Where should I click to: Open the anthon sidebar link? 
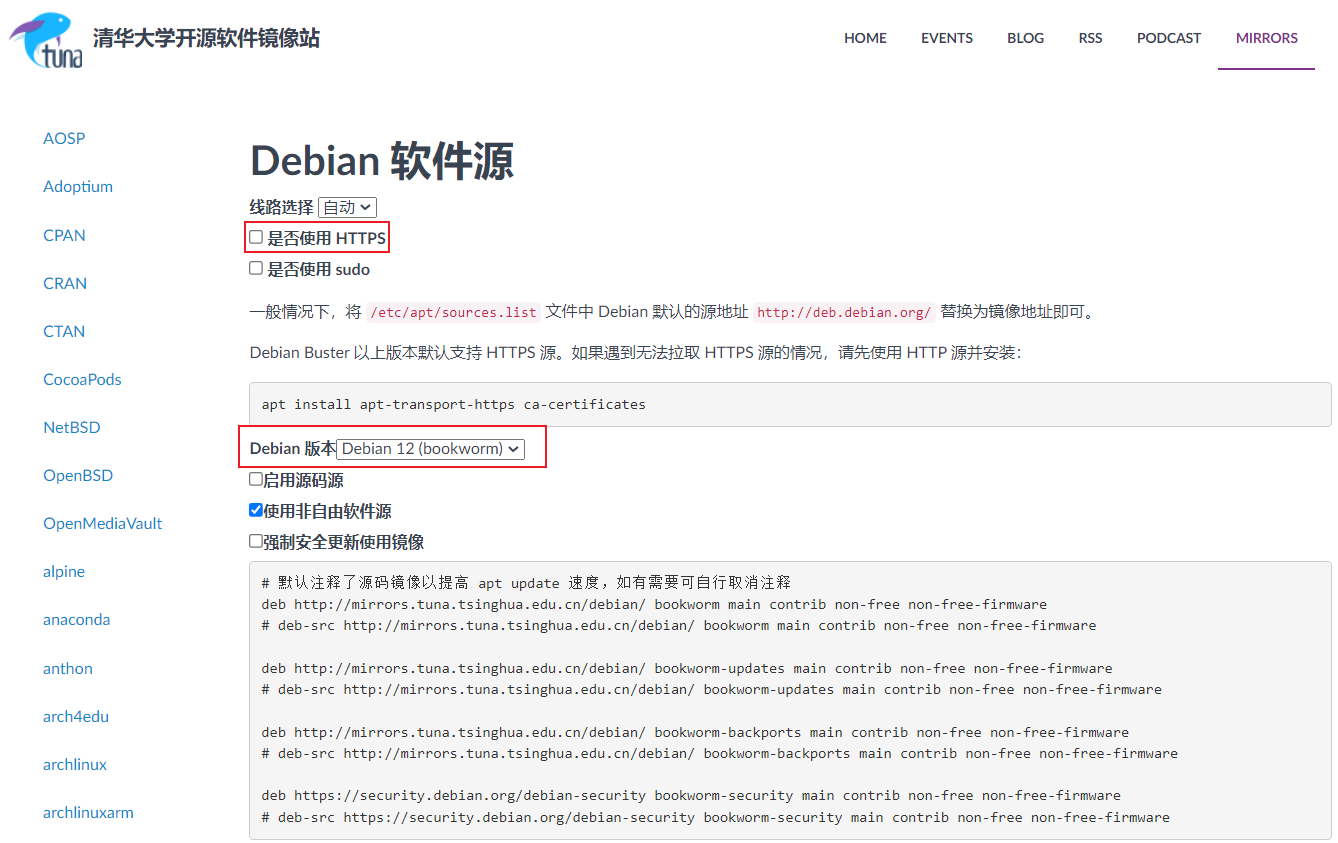[x=68, y=668]
